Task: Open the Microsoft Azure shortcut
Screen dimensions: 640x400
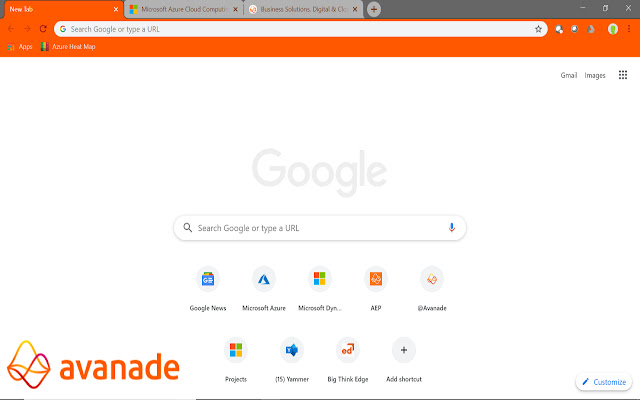Action: tap(264, 289)
